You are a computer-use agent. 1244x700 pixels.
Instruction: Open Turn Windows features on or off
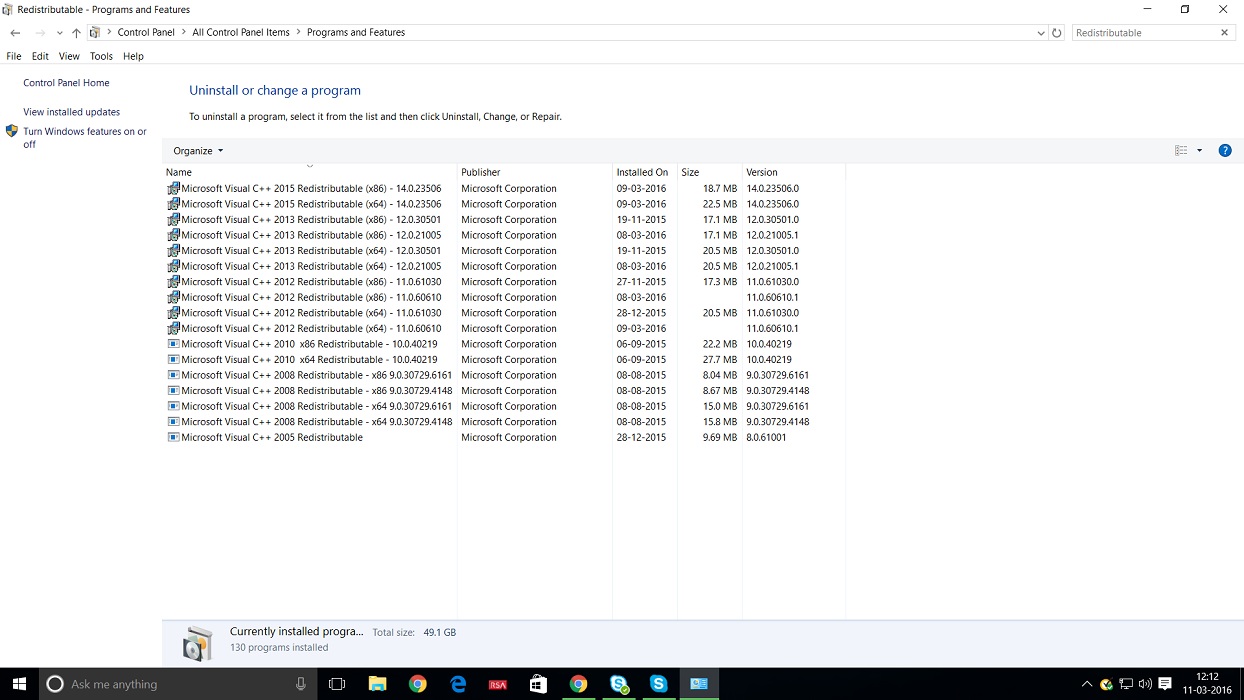coord(84,138)
